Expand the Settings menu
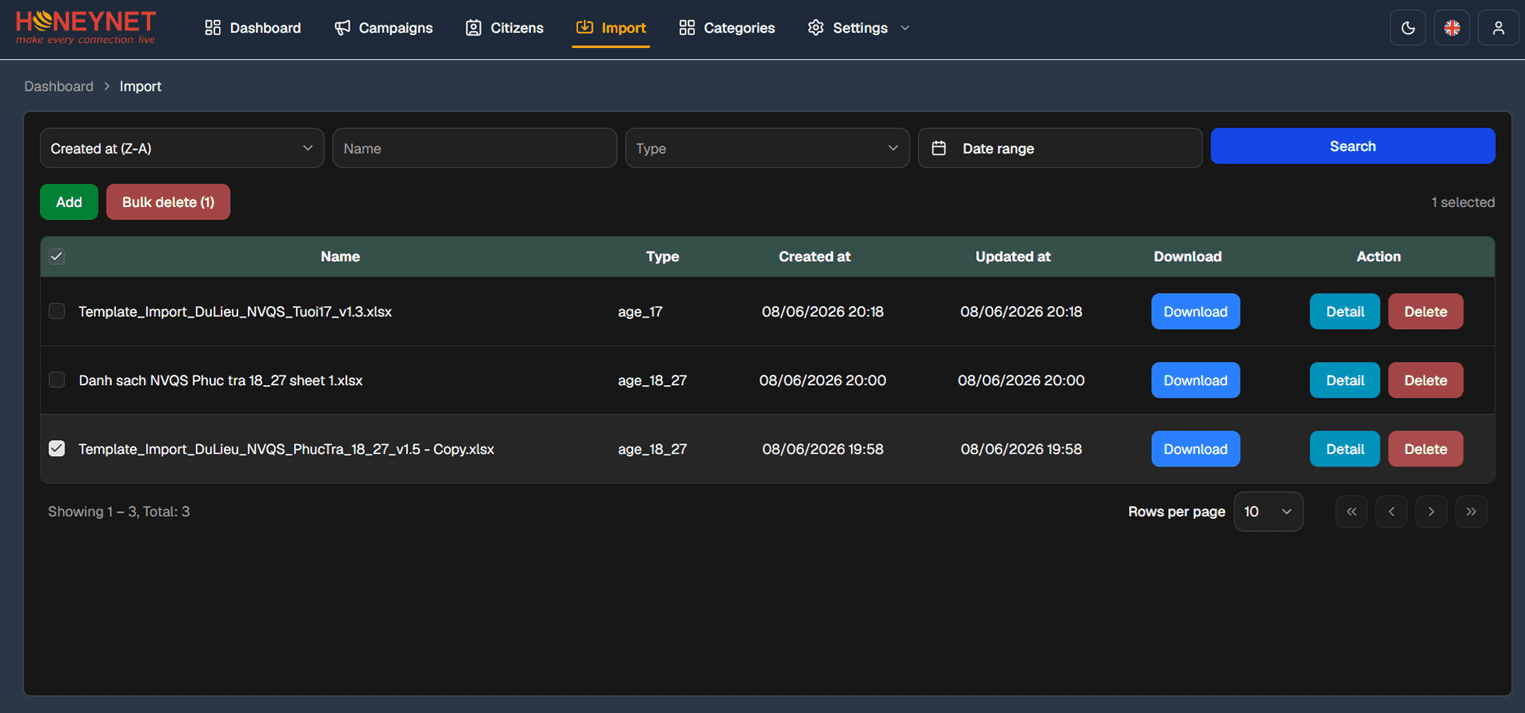Screen dimensions: 1525x713 pos(859,28)
